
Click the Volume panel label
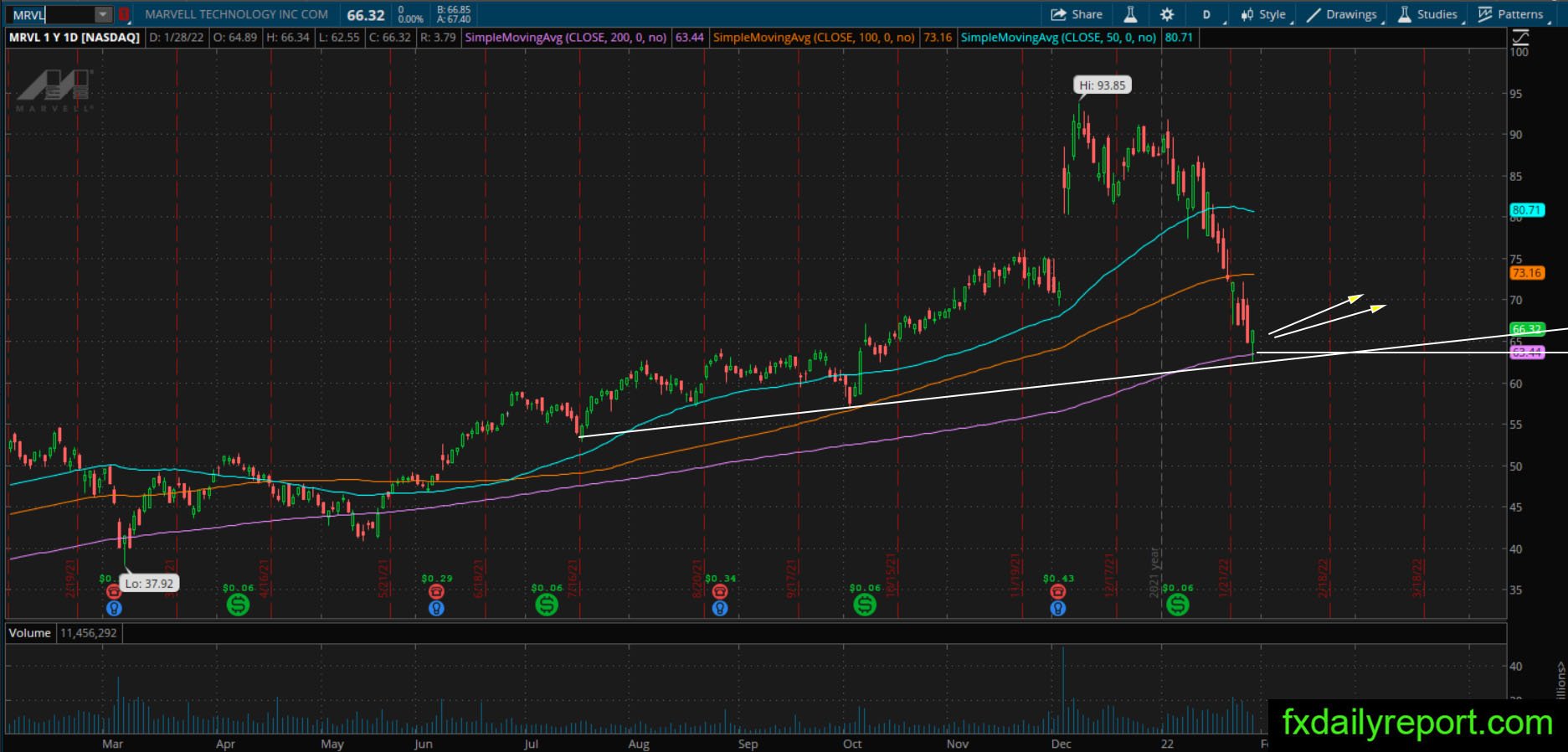[29, 633]
